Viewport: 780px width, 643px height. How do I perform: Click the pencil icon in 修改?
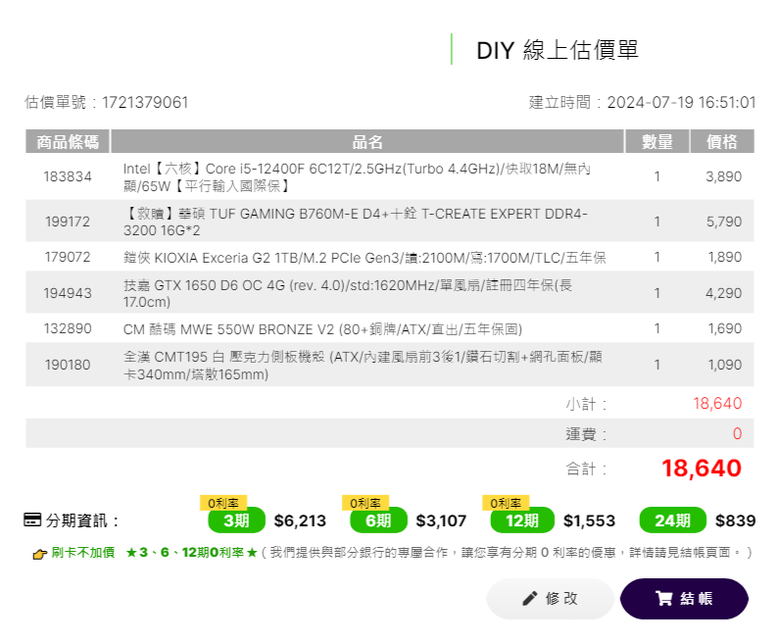[x=530, y=598]
